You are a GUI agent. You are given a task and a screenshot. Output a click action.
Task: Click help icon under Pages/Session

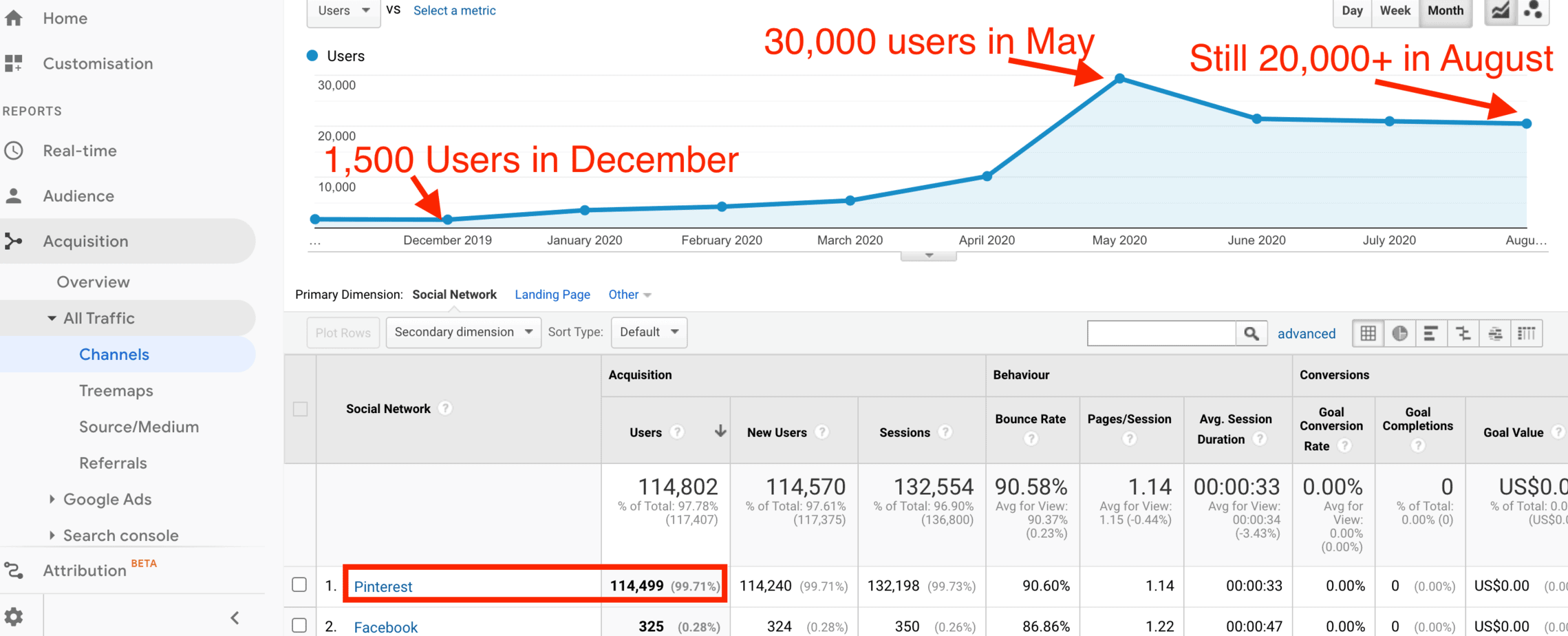[x=1129, y=438]
